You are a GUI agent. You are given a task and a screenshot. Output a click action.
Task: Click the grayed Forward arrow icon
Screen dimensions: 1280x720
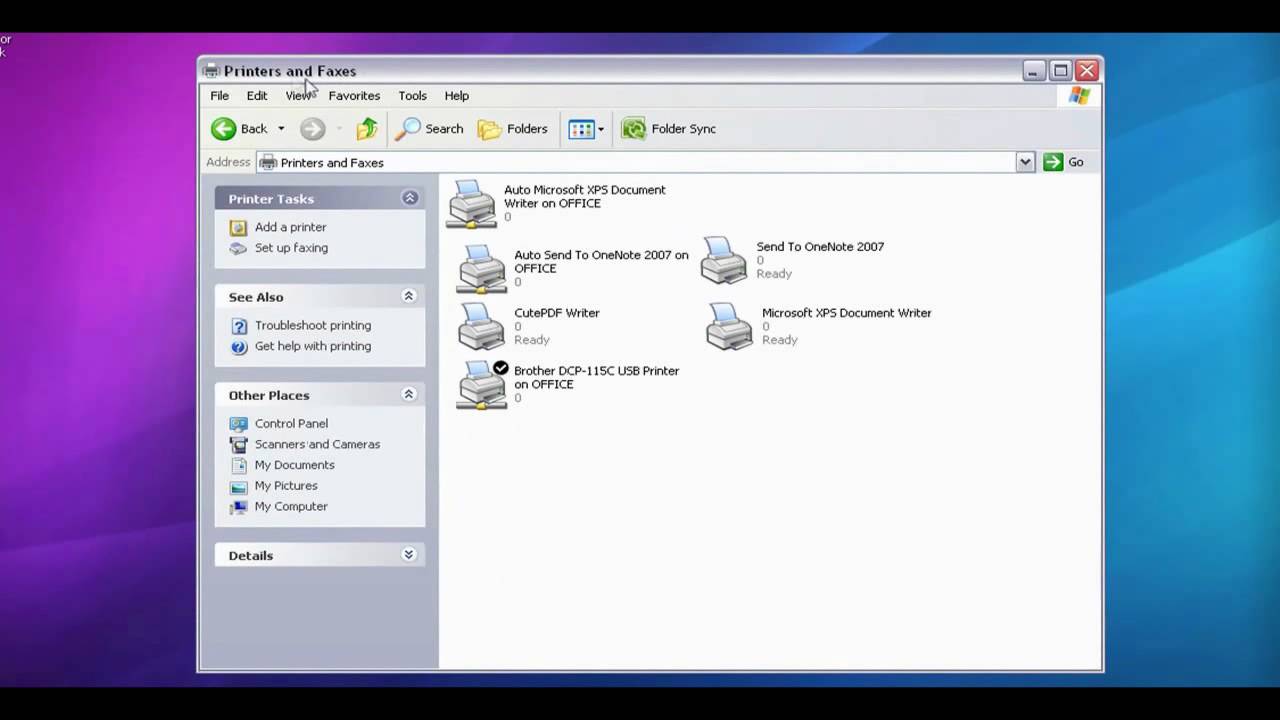click(312, 128)
